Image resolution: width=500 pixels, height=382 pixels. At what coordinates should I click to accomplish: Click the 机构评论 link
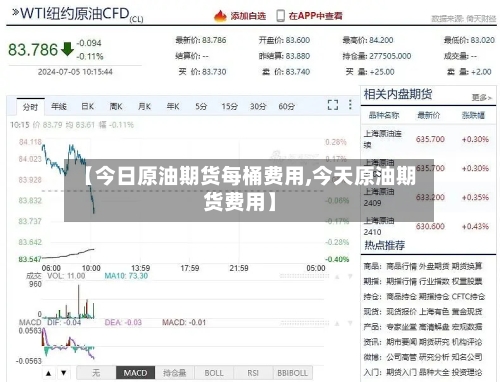point(467,342)
